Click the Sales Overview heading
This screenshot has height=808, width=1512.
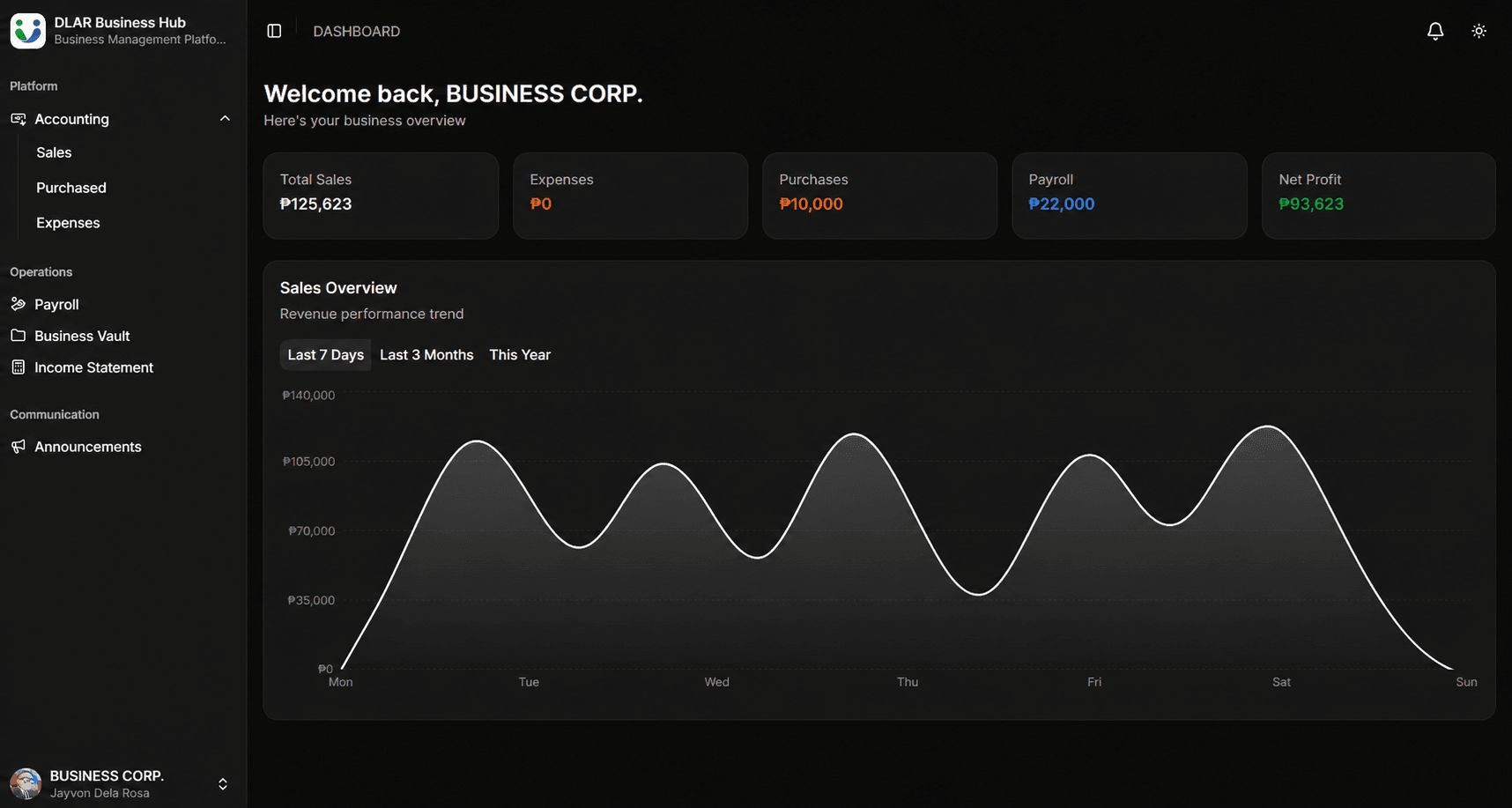[338, 287]
